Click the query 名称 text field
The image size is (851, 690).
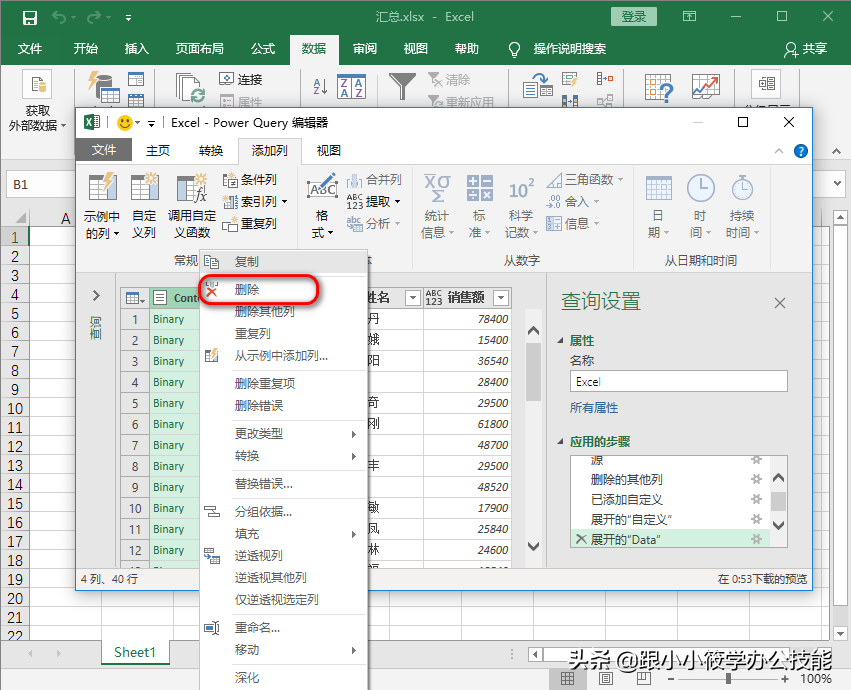click(678, 382)
